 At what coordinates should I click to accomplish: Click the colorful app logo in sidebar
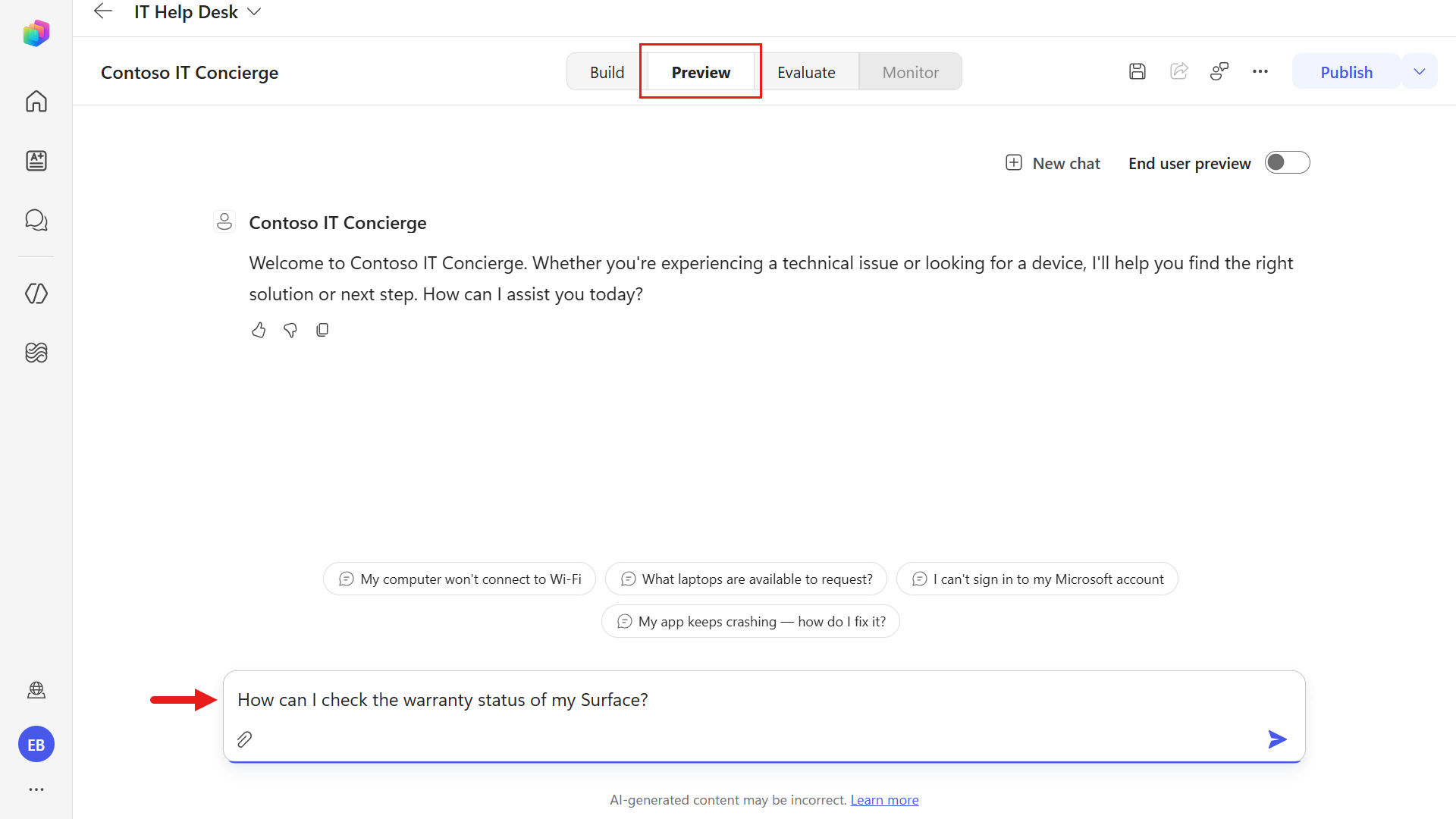click(36, 33)
